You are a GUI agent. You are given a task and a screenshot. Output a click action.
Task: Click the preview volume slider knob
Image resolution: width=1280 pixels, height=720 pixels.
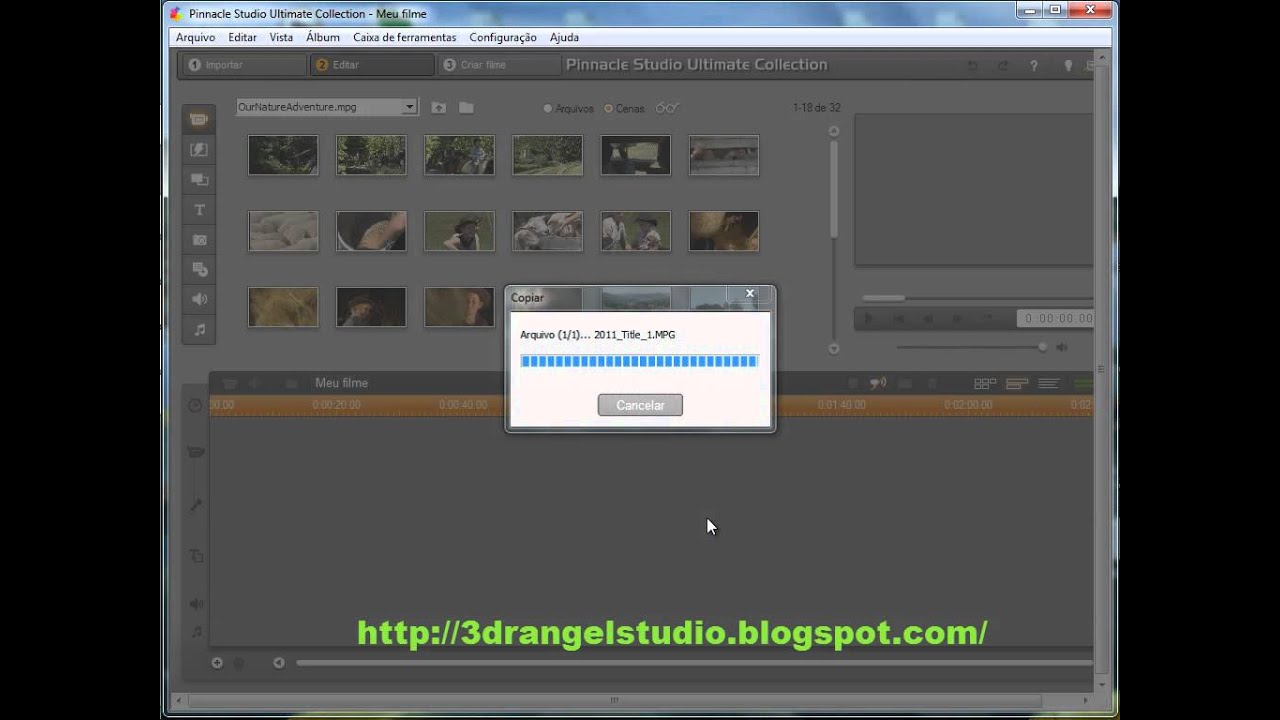[x=1042, y=347]
